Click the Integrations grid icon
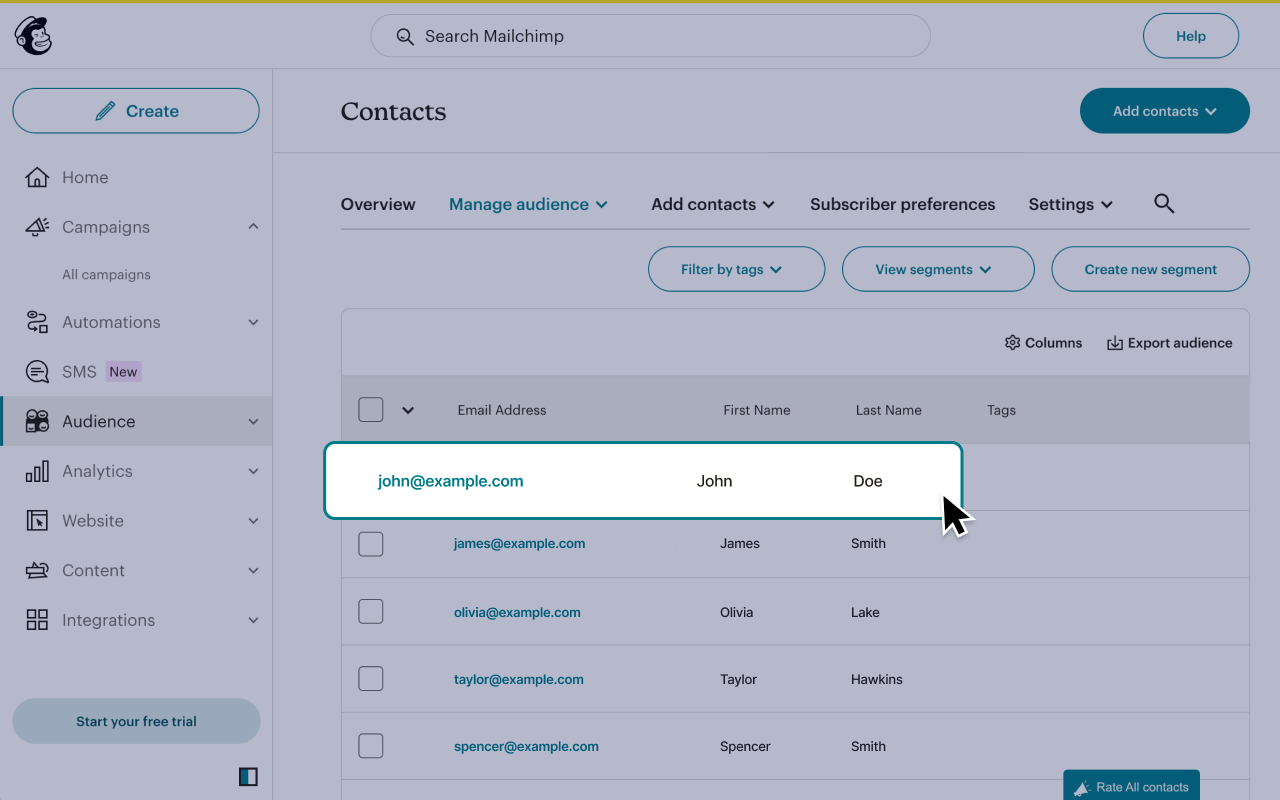This screenshot has height=800, width=1280. click(x=37, y=620)
